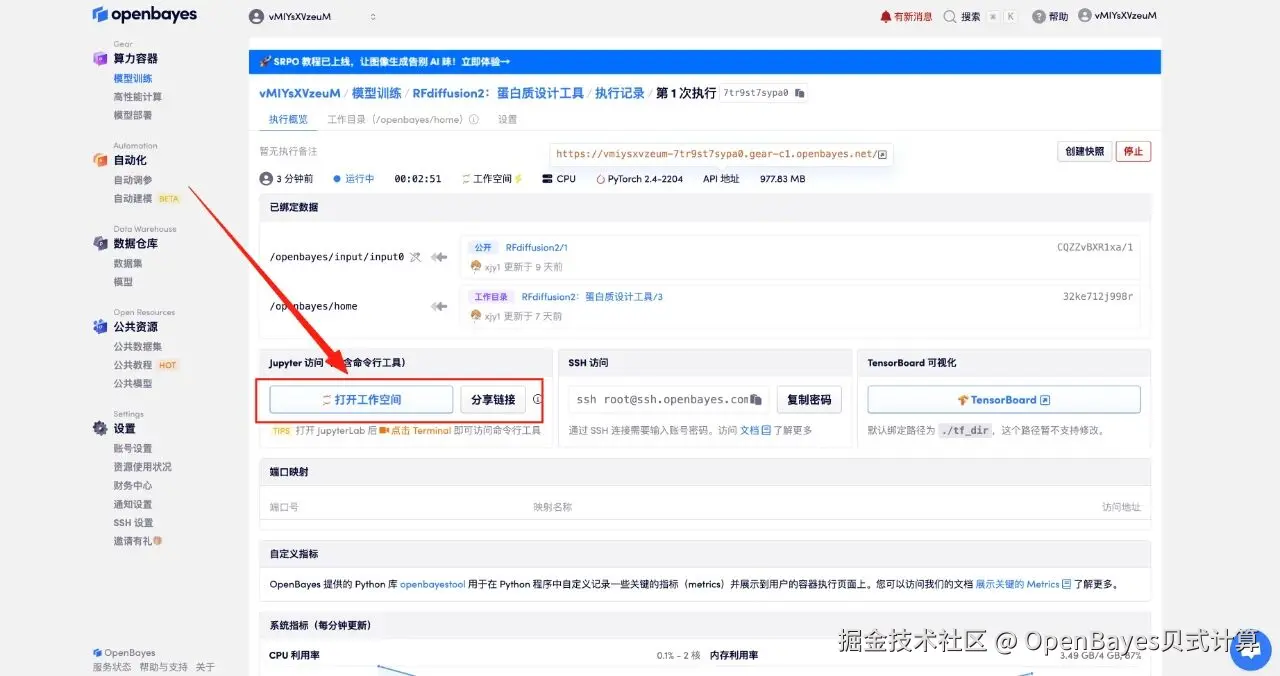
Task: Click the 自动化 automation icon in sidebar
Action: pos(98,159)
